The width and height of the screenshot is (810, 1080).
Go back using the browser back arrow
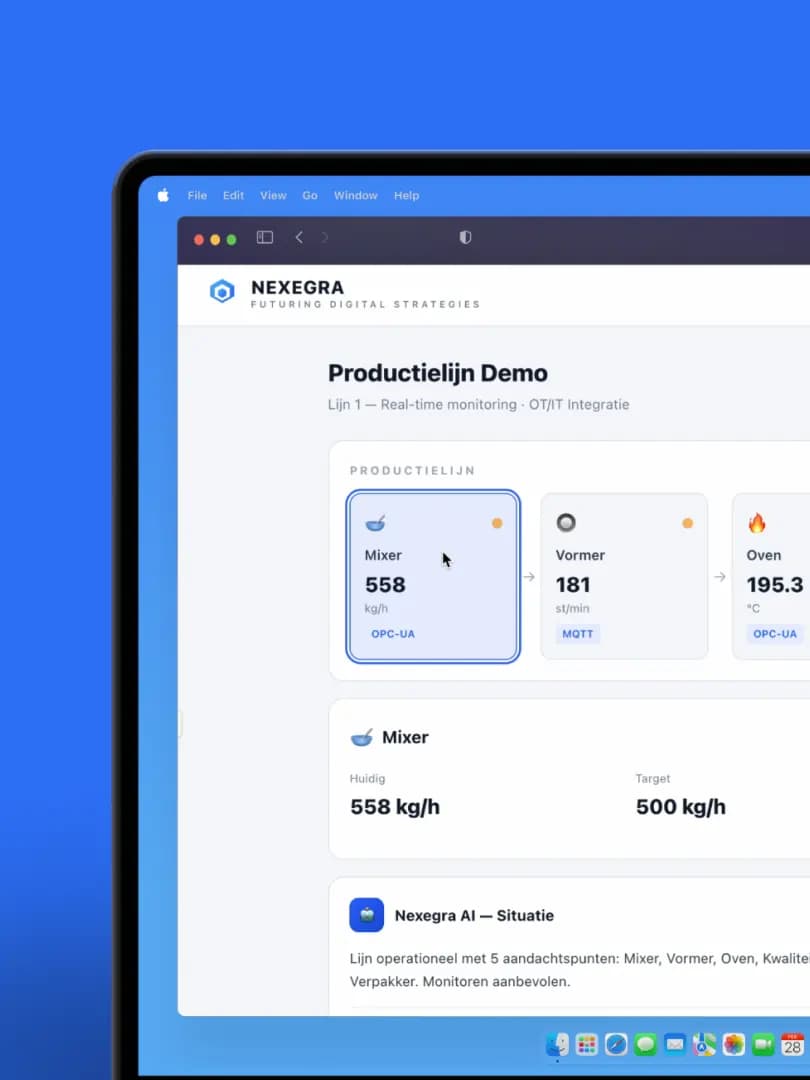pyautogui.click(x=298, y=237)
